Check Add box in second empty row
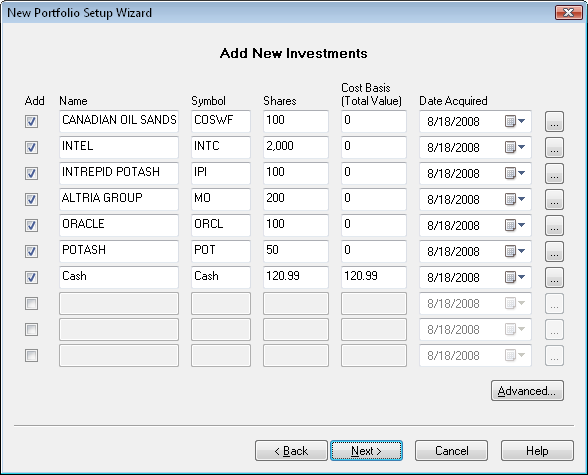The image size is (588, 475). tap(32, 329)
